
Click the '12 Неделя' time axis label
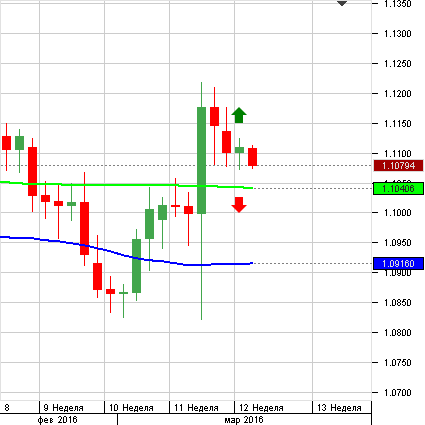pyautogui.click(x=261, y=408)
